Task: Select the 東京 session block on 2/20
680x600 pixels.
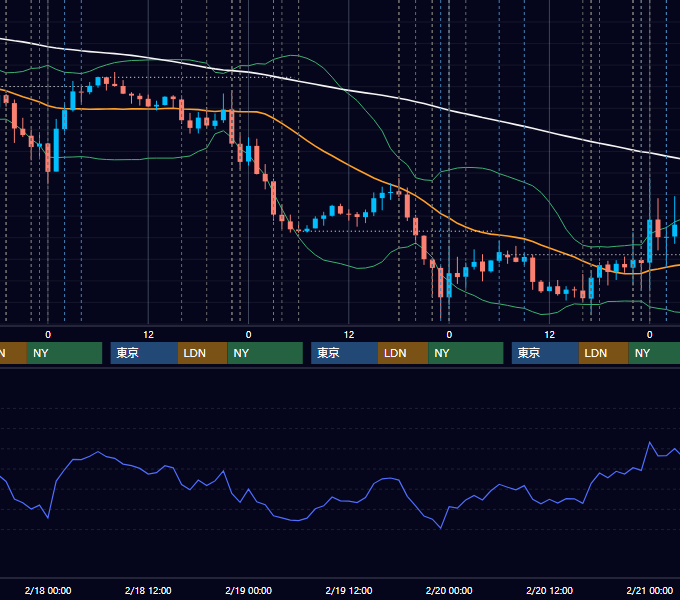Action: click(545, 353)
